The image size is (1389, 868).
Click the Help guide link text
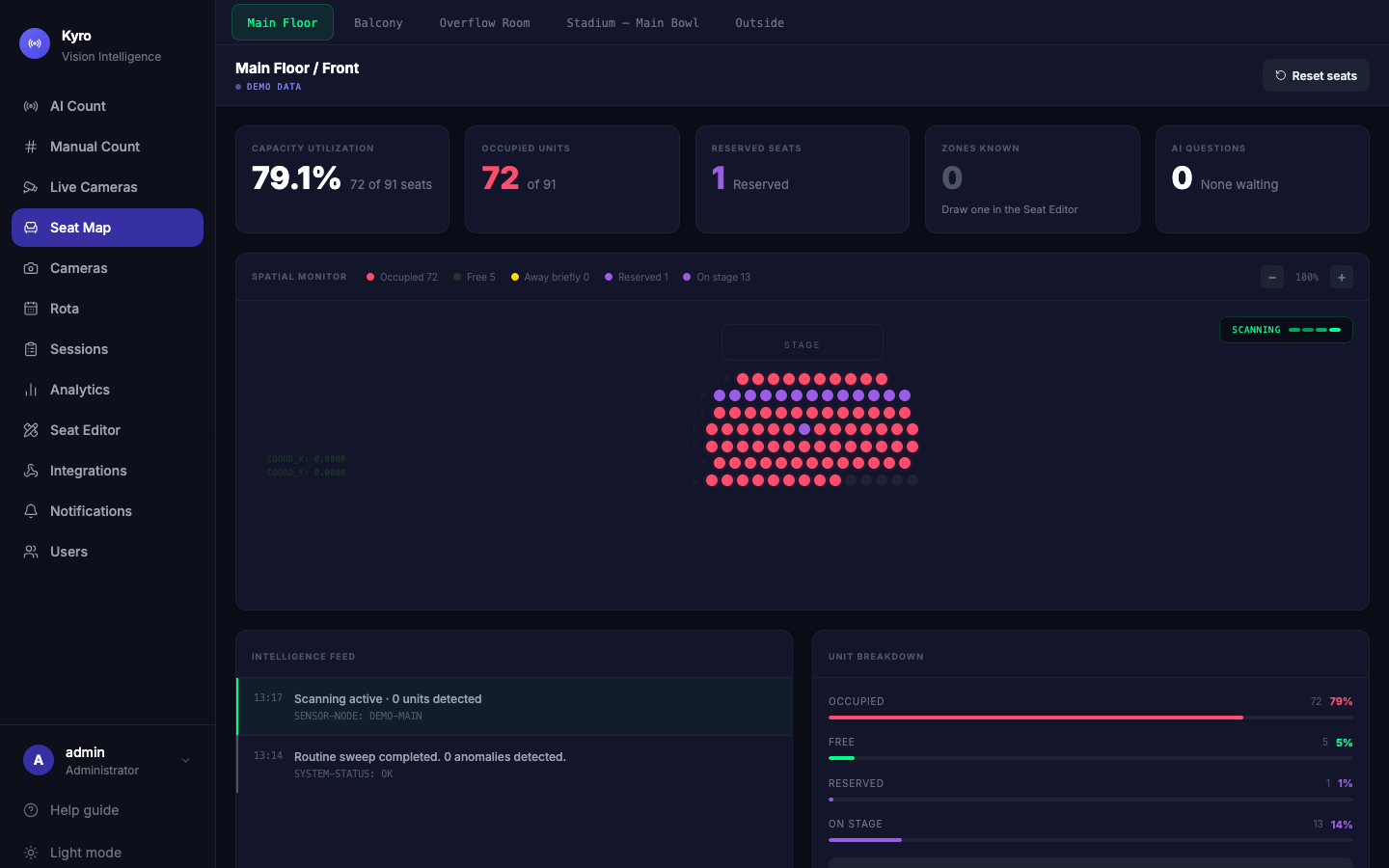pos(85,810)
